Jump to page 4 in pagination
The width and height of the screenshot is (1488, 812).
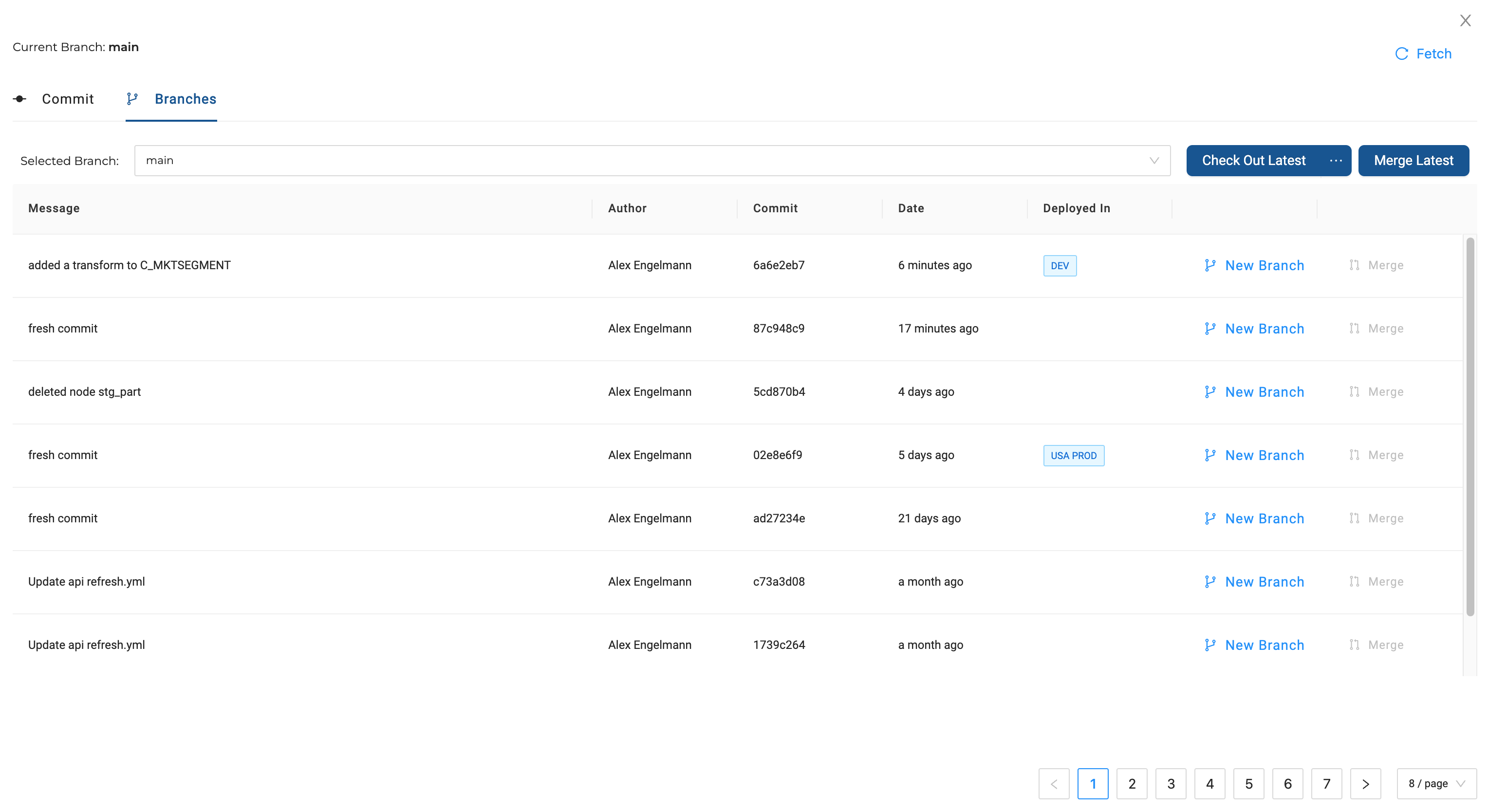point(1209,784)
